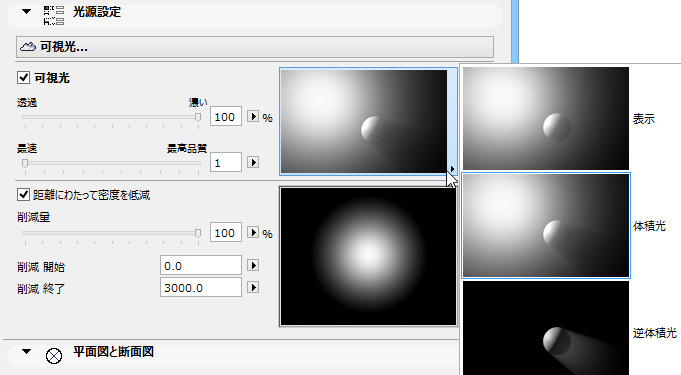Image resolution: width=681 pixels, height=375 pixels.
Task: Click the 光源設定 panel list icon
Action: [x=54, y=15]
